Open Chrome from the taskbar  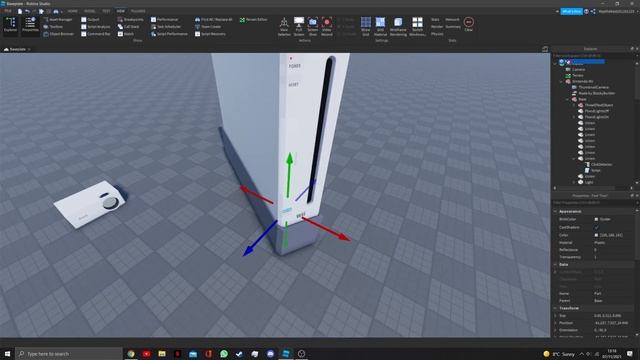[x=131, y=353]
